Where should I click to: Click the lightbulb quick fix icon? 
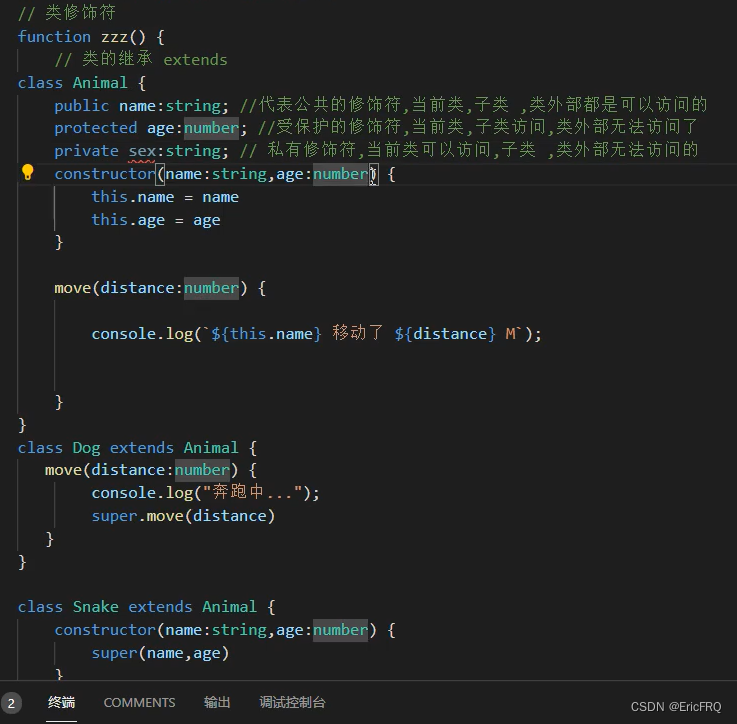tap(28, 173)
